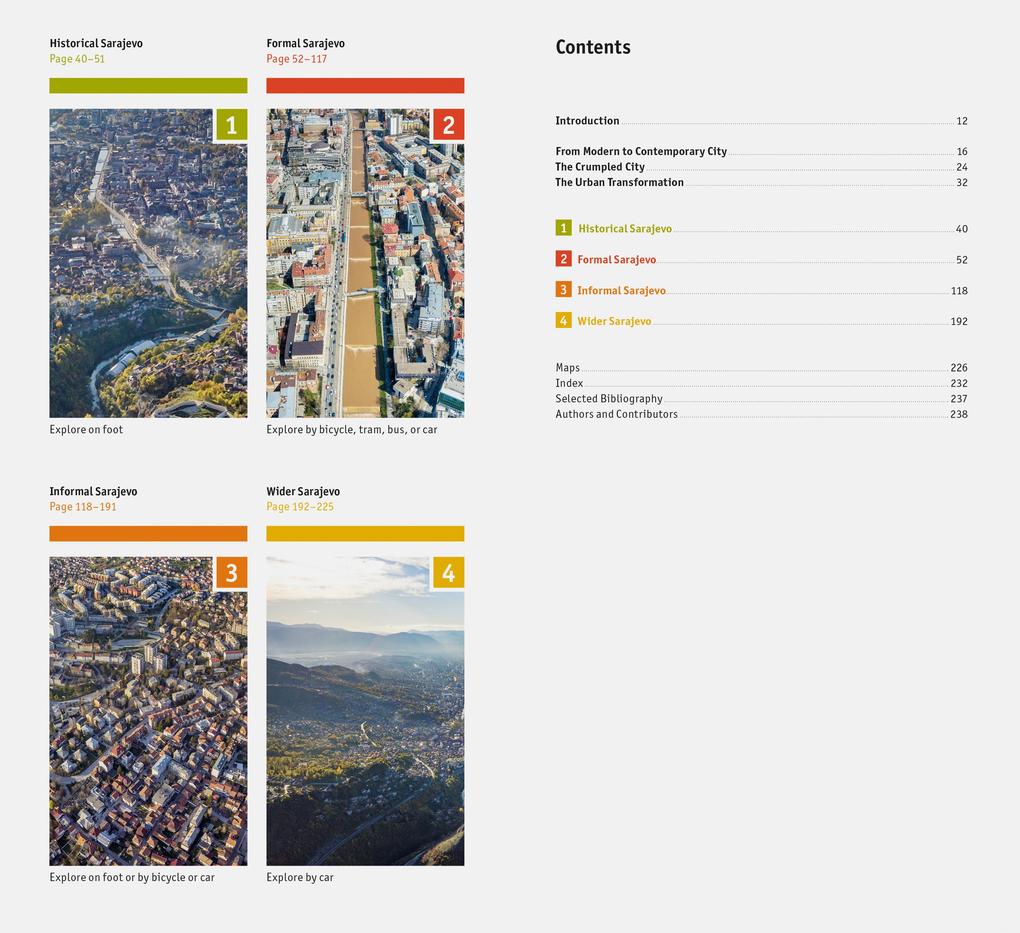1020x933 pixels.
Task: Select the red square icon beside Formal Sarajevo entry
Action: pos(562,259)
